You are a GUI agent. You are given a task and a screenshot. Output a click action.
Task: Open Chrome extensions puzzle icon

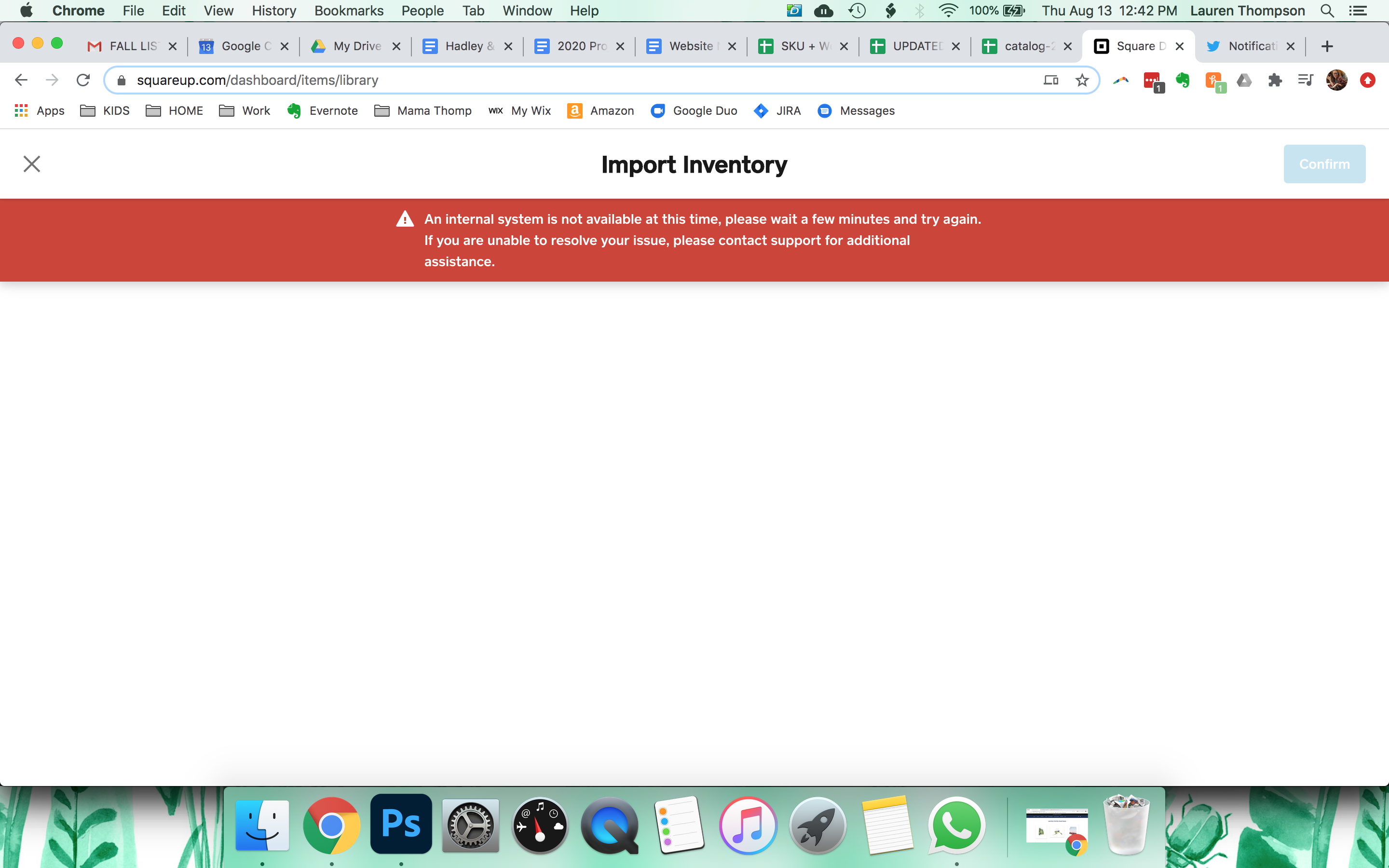pyautogui.click(x=1275, y=81)
